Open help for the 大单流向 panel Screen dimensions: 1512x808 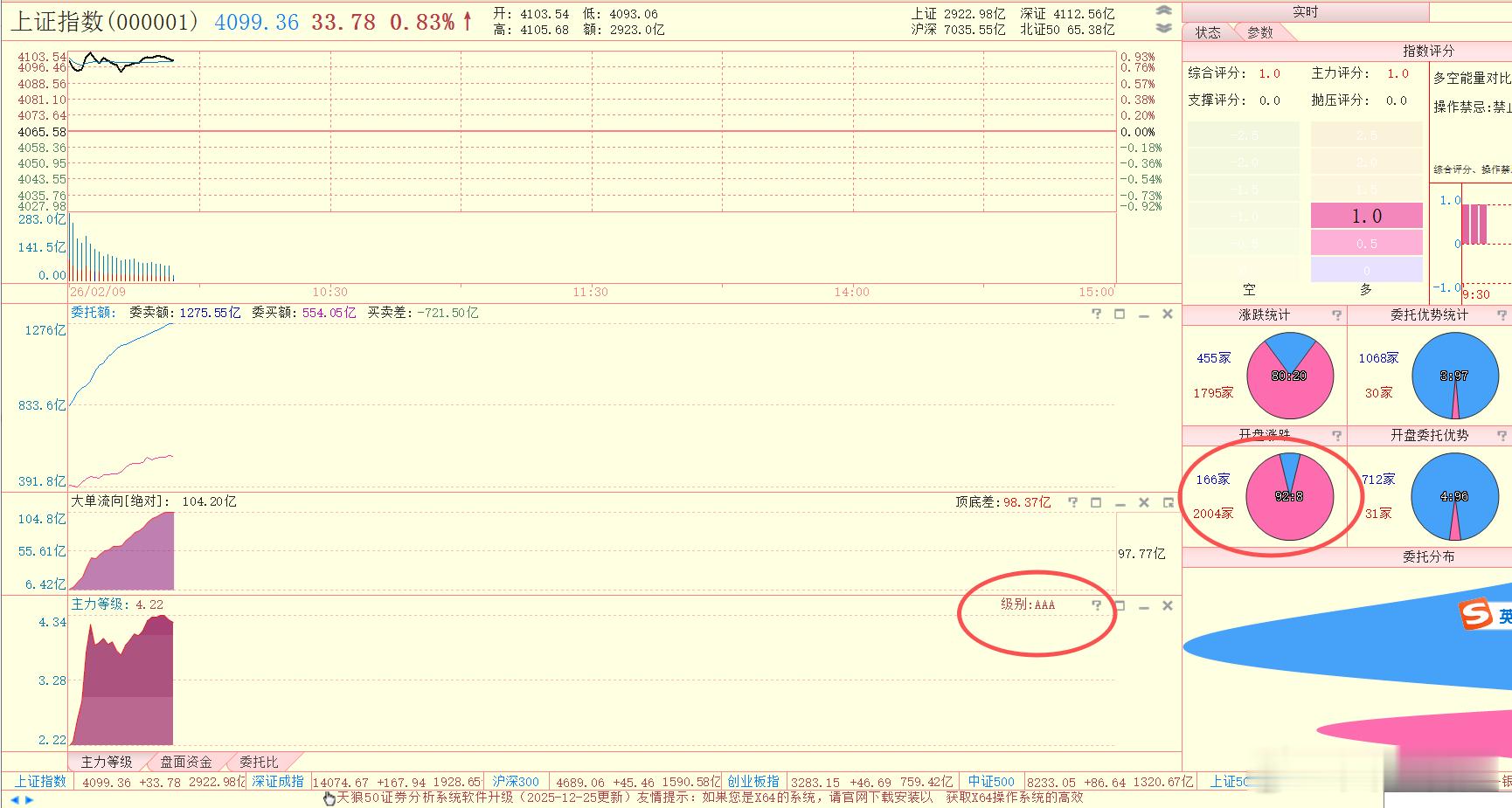click(1073, 502)
